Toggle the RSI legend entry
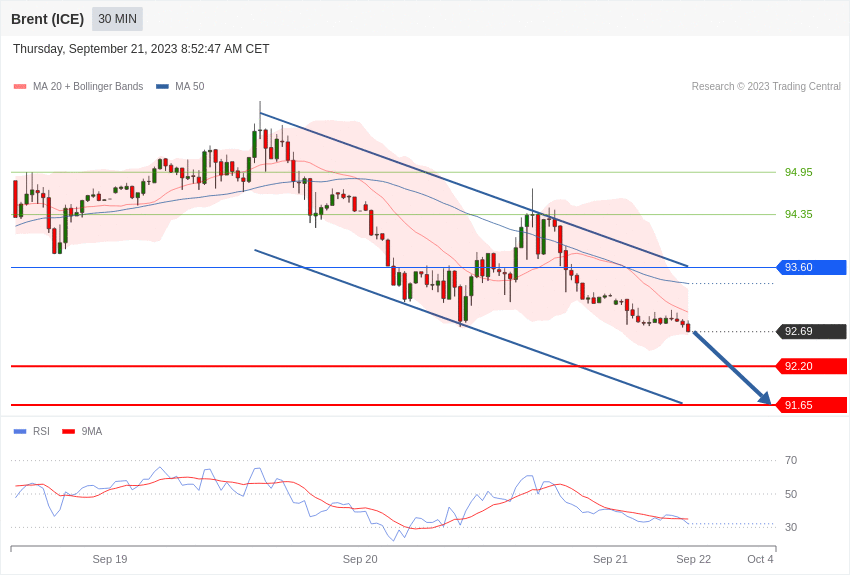This screenshot has height=576, width=850. [32, 432]
